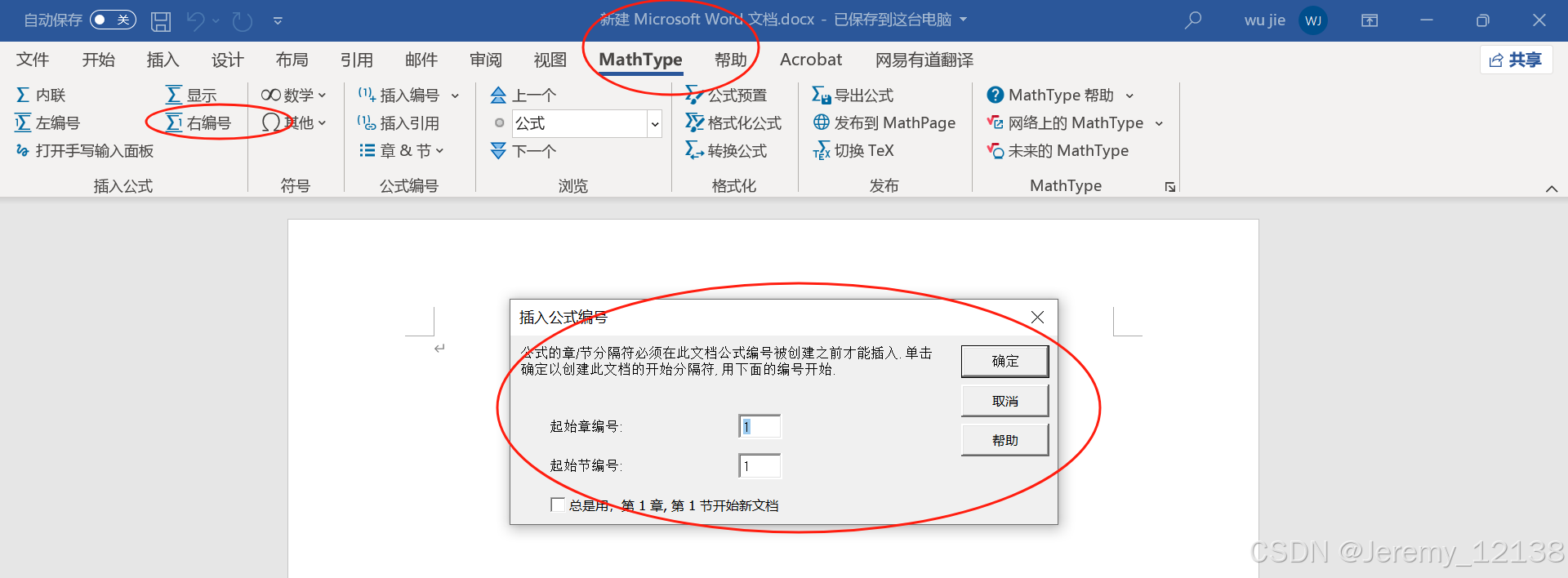Screen dimensions: 1568x578
Task: Switch to the Insert (插入) tab
Action: tap(163, 60)
